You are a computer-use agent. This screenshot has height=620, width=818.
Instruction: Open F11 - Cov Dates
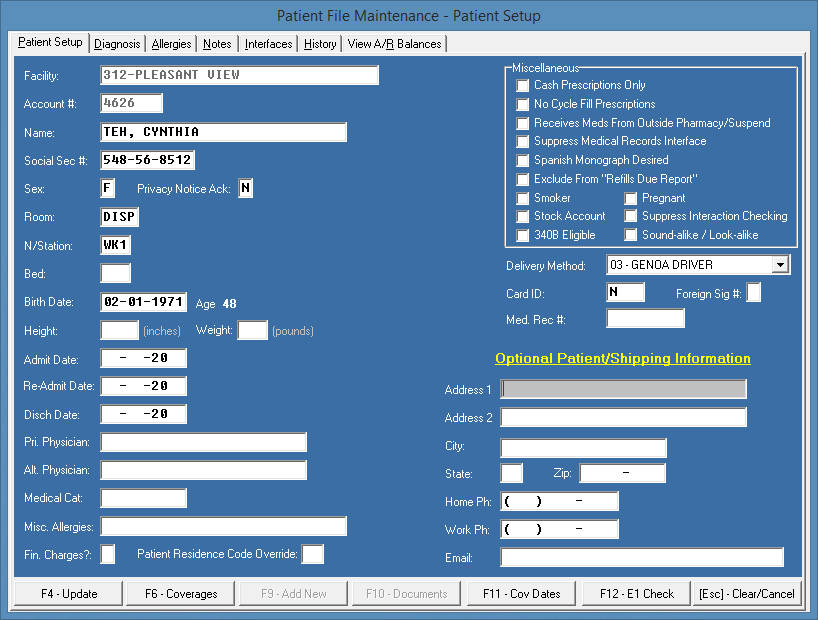[522, 593]
